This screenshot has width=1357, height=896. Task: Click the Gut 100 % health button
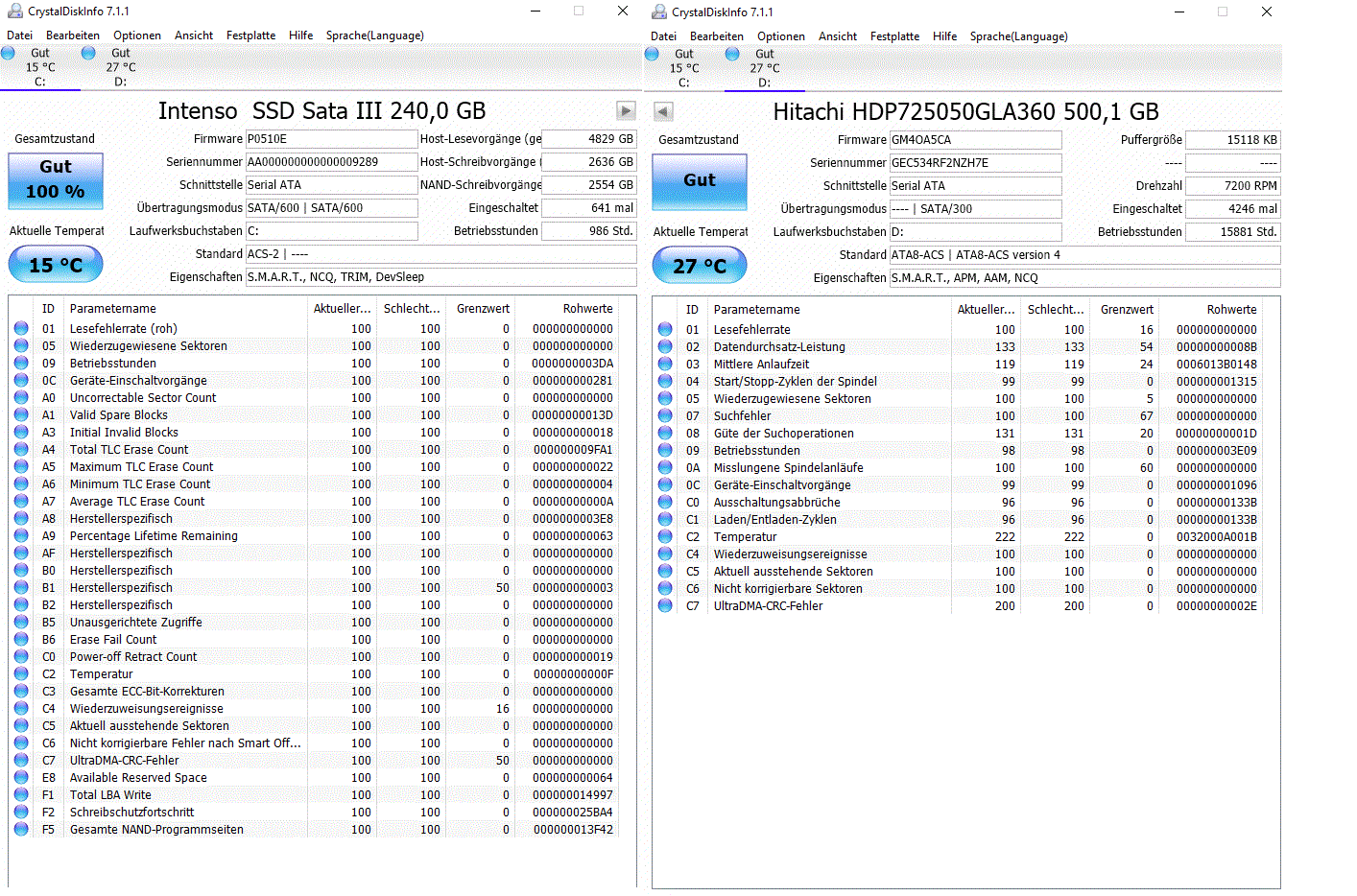(56, 180)
